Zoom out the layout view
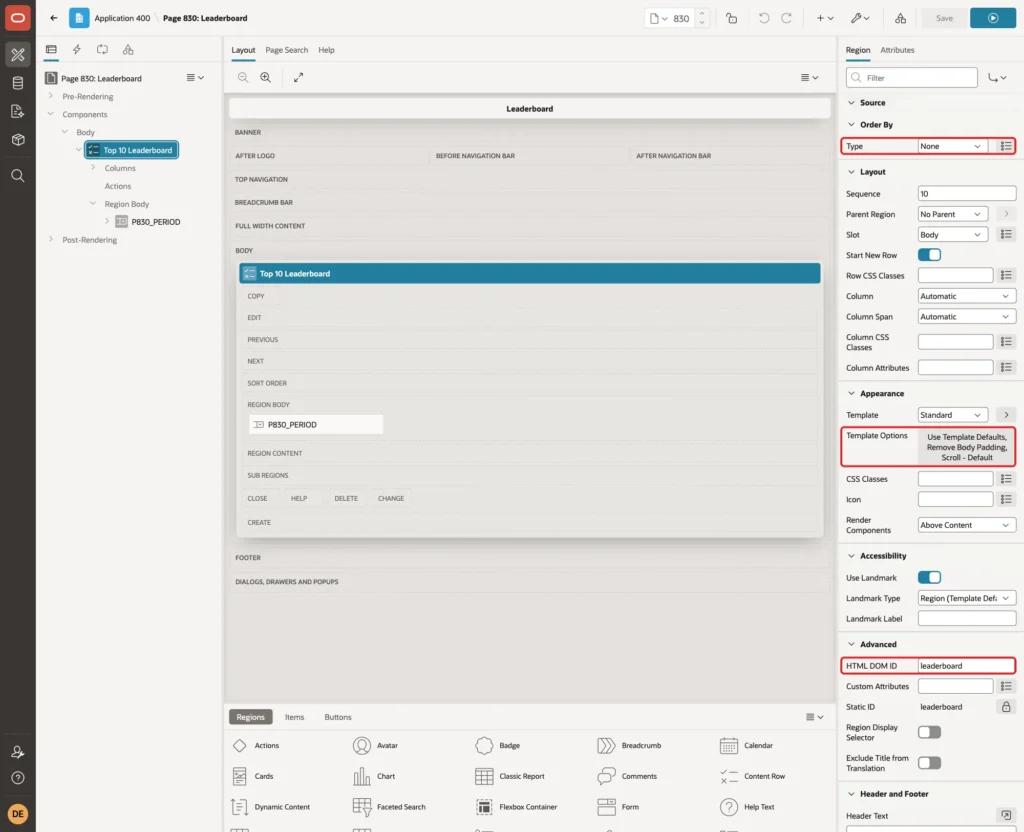This screenshot has width=1024, height=832. (243, 77)
